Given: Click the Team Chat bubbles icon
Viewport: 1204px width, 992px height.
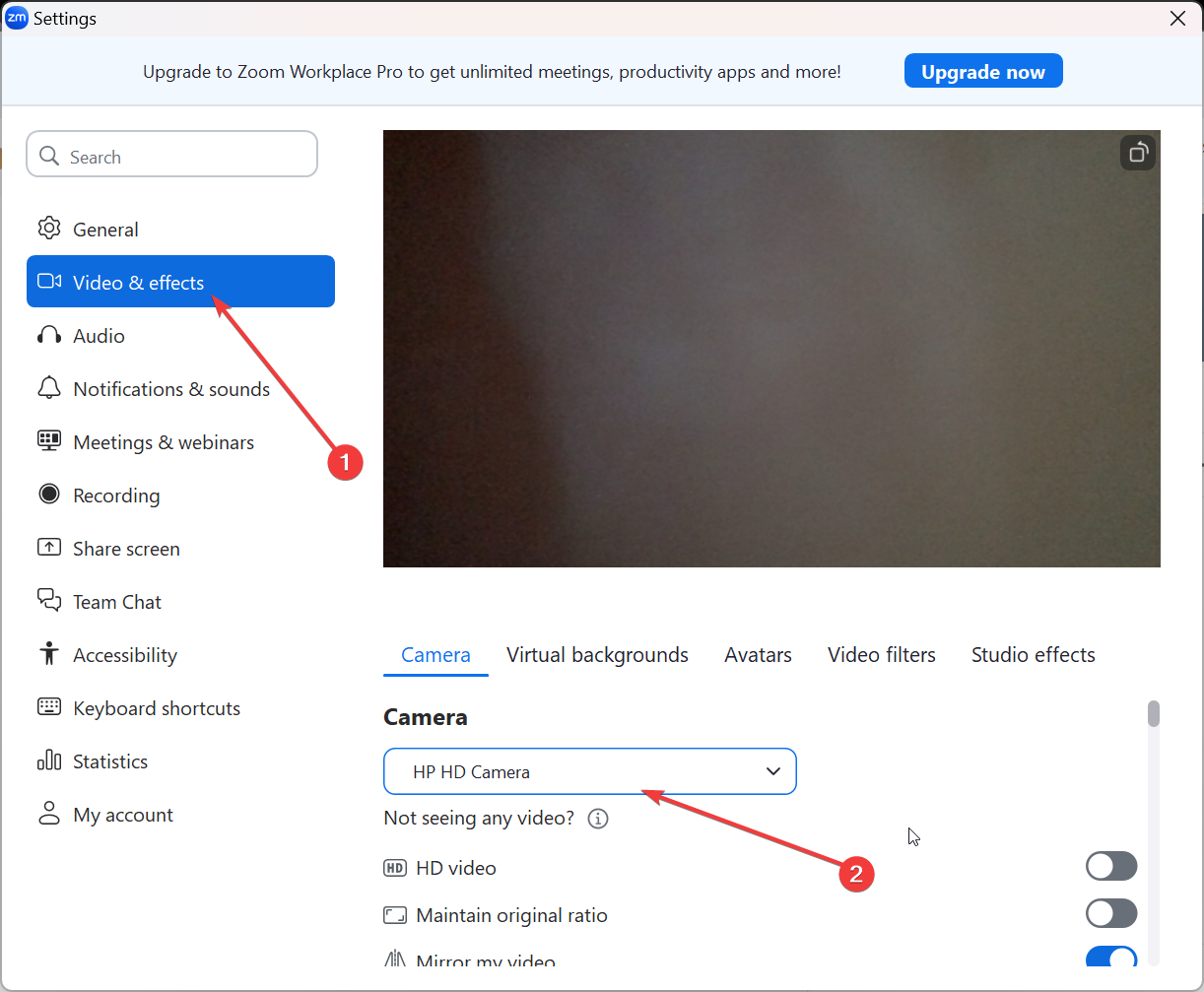Looking at the screenshot, I should pyautogui.click(x=49, y=601).
